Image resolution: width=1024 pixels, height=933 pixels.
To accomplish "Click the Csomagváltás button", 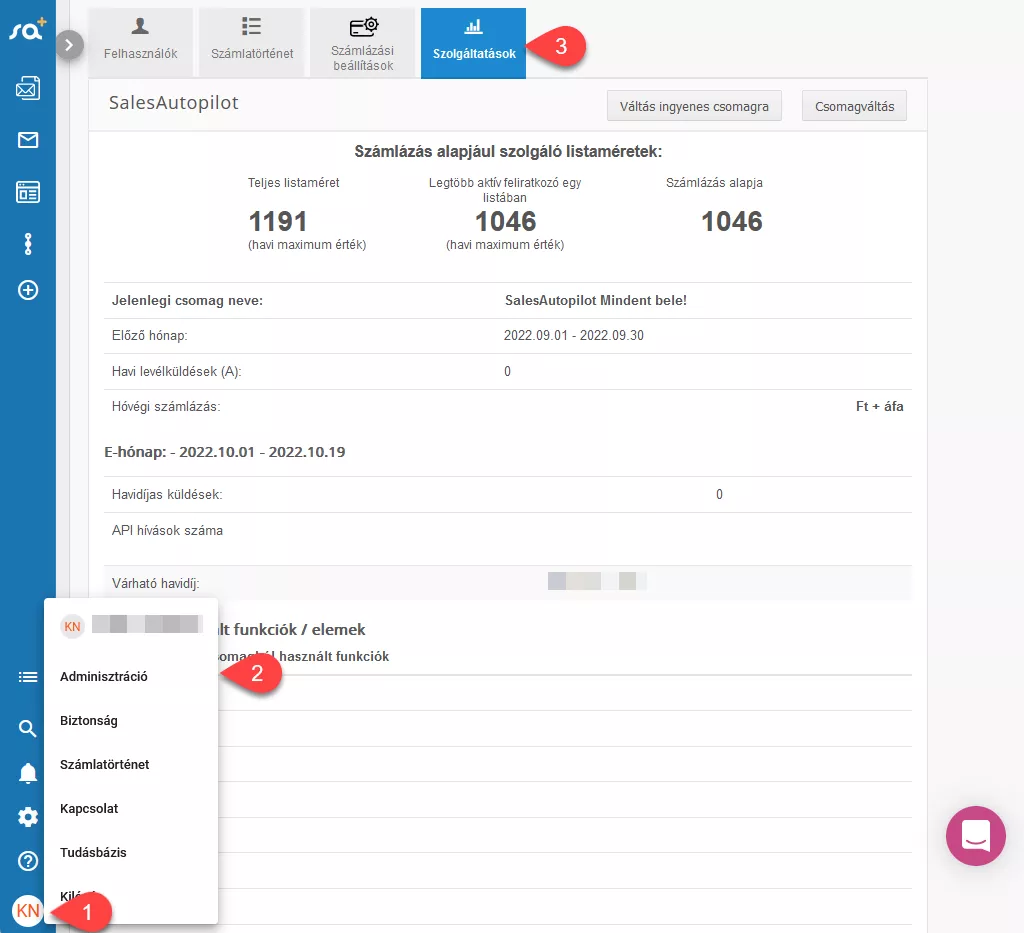I will tap(854, 106).
